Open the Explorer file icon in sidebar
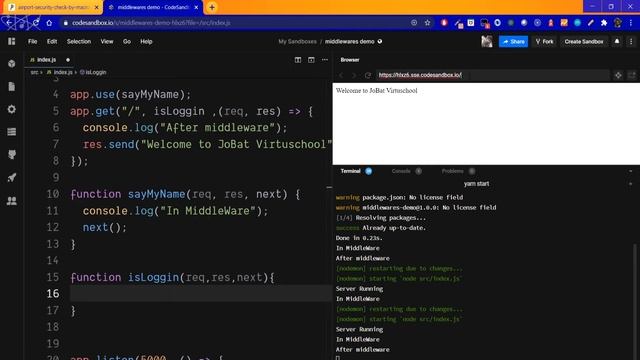This screenshot has width=640, height=360. [11, 87]
